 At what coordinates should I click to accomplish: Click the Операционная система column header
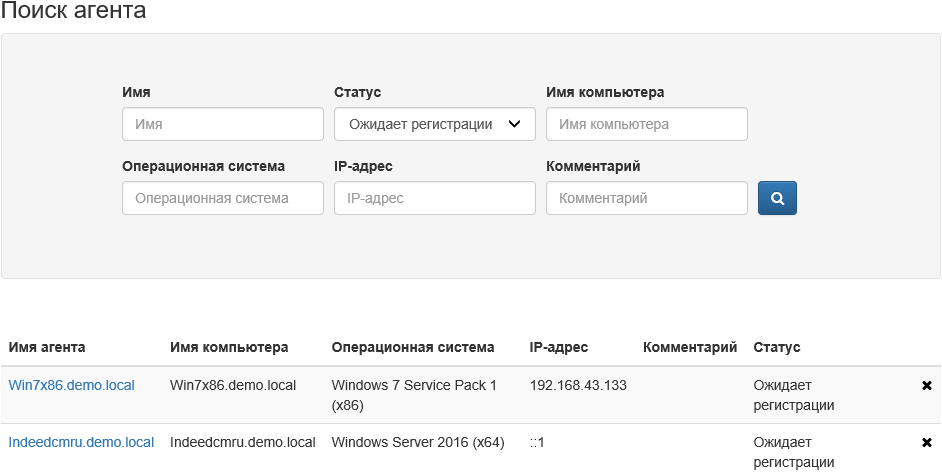click(x=413, y=347)
